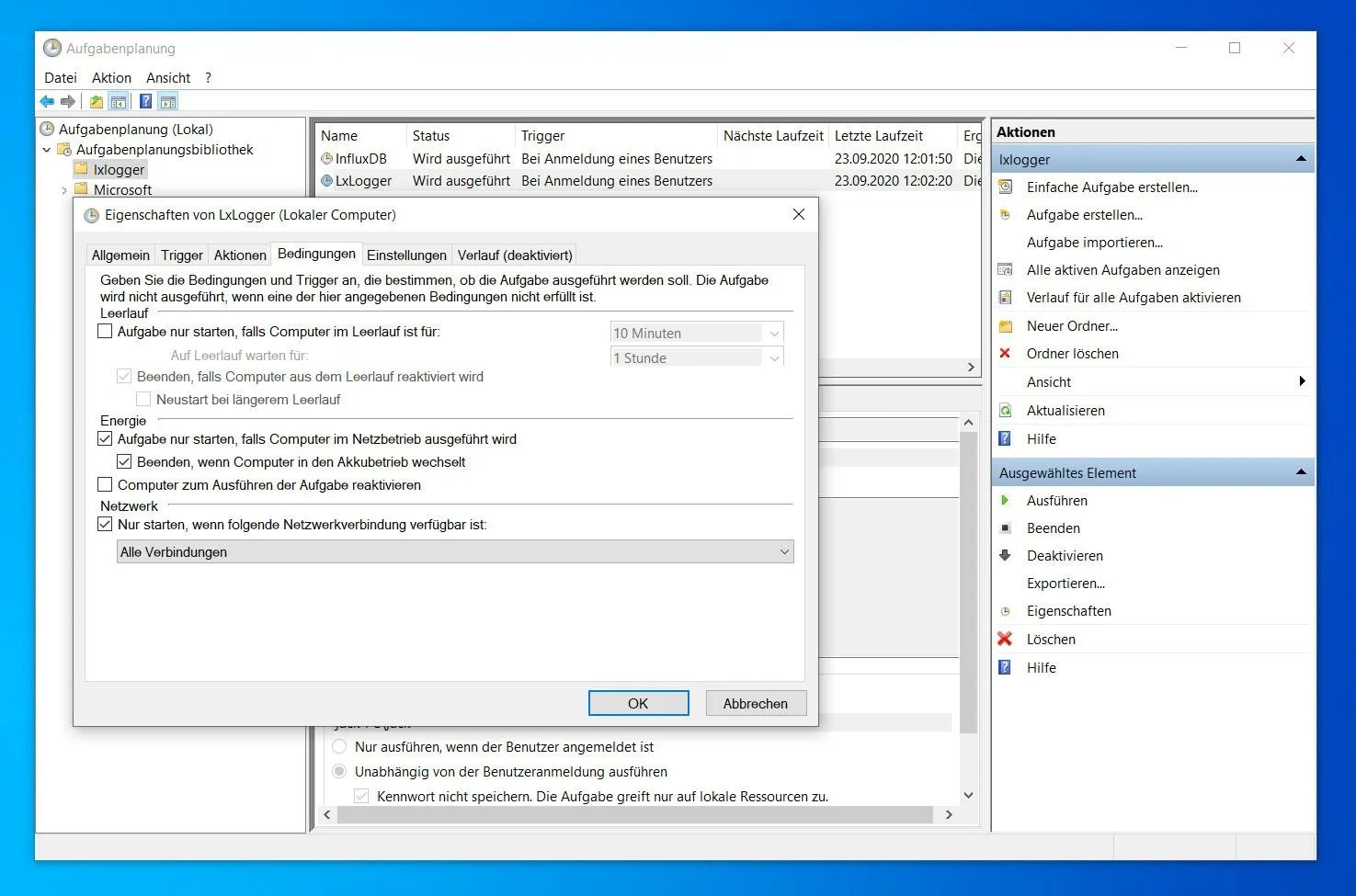The image size is (1356, 896).
Task: Switch to the Aktionen tab
Action: pyautogui.click(x=240, y=255)
